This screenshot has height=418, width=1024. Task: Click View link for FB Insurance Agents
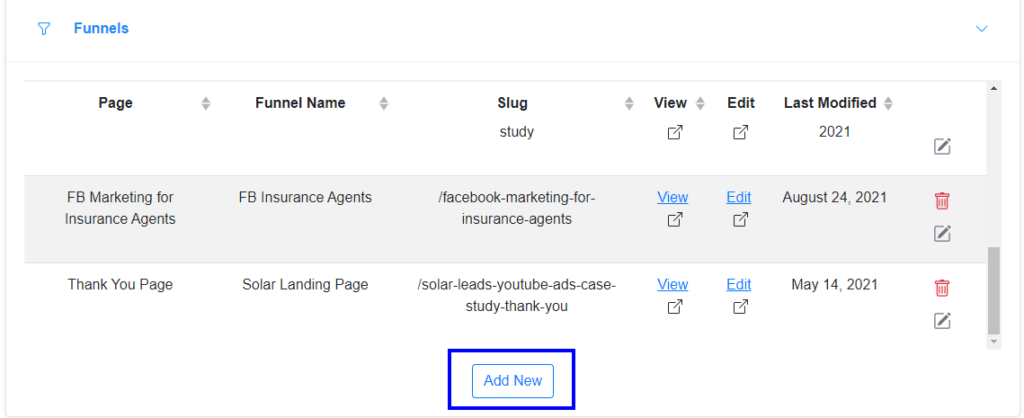point(673,198)
